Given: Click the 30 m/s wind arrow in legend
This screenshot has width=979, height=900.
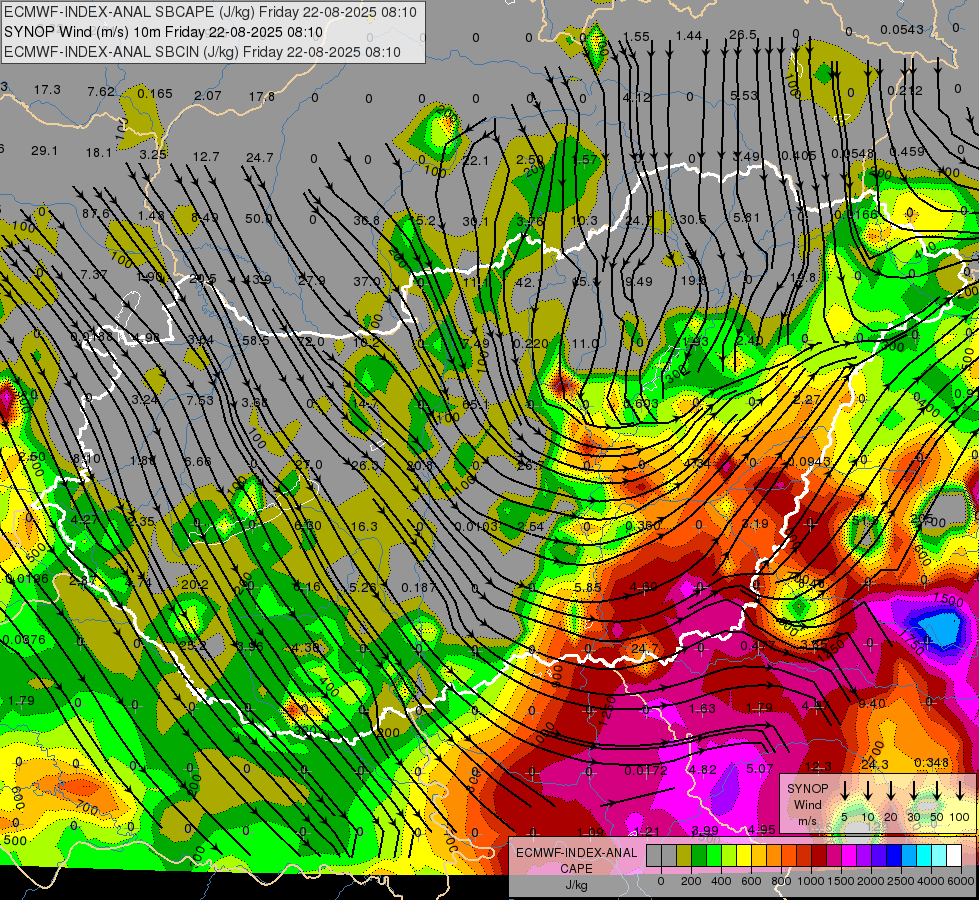Looking at the screenshot, I should pos(913,790).
